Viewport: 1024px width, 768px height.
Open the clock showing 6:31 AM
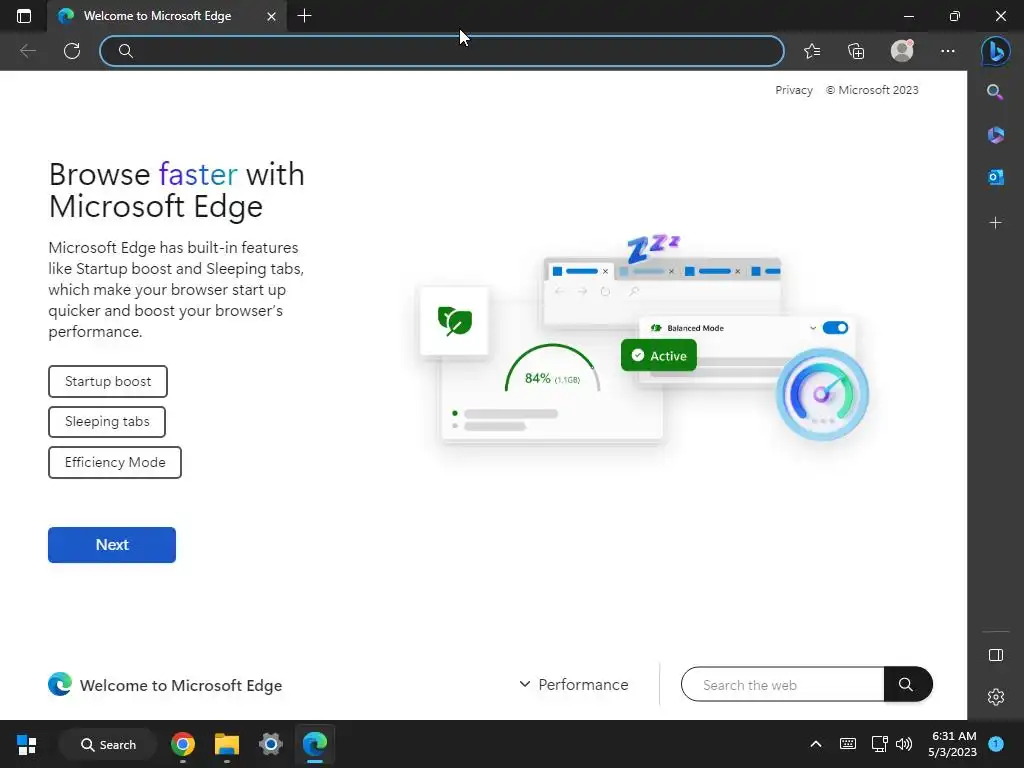[x=953, y=744]
